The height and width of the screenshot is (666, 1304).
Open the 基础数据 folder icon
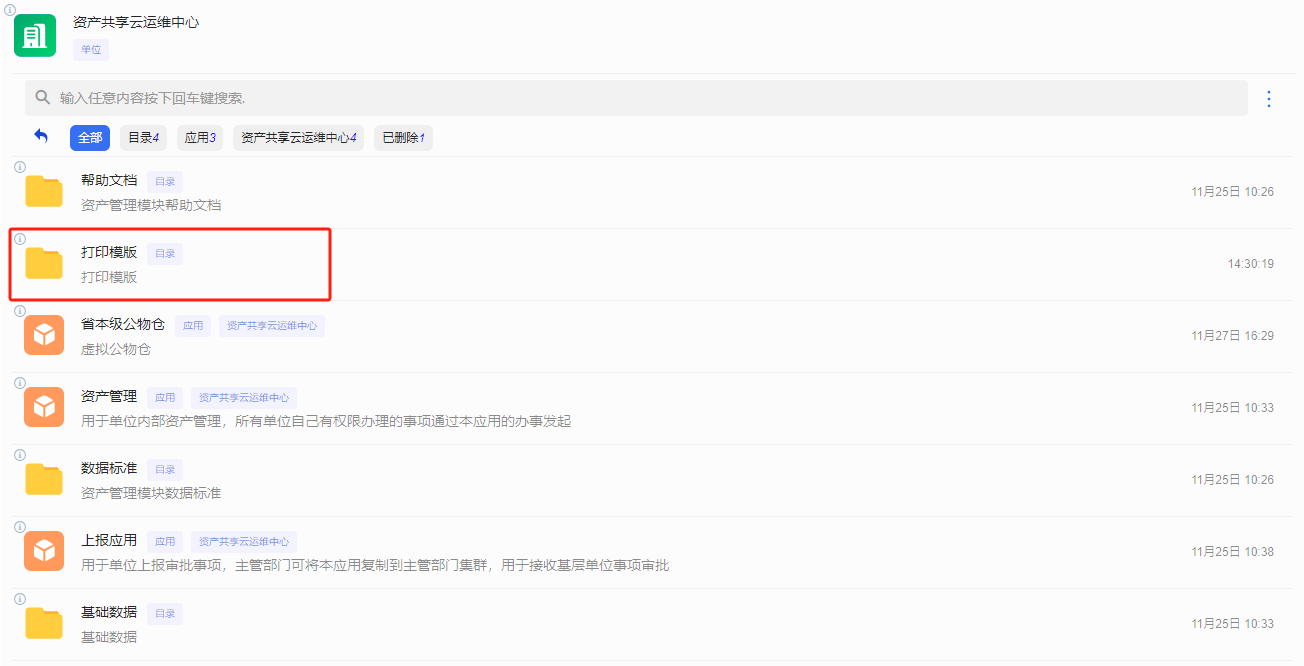point(44,623)
